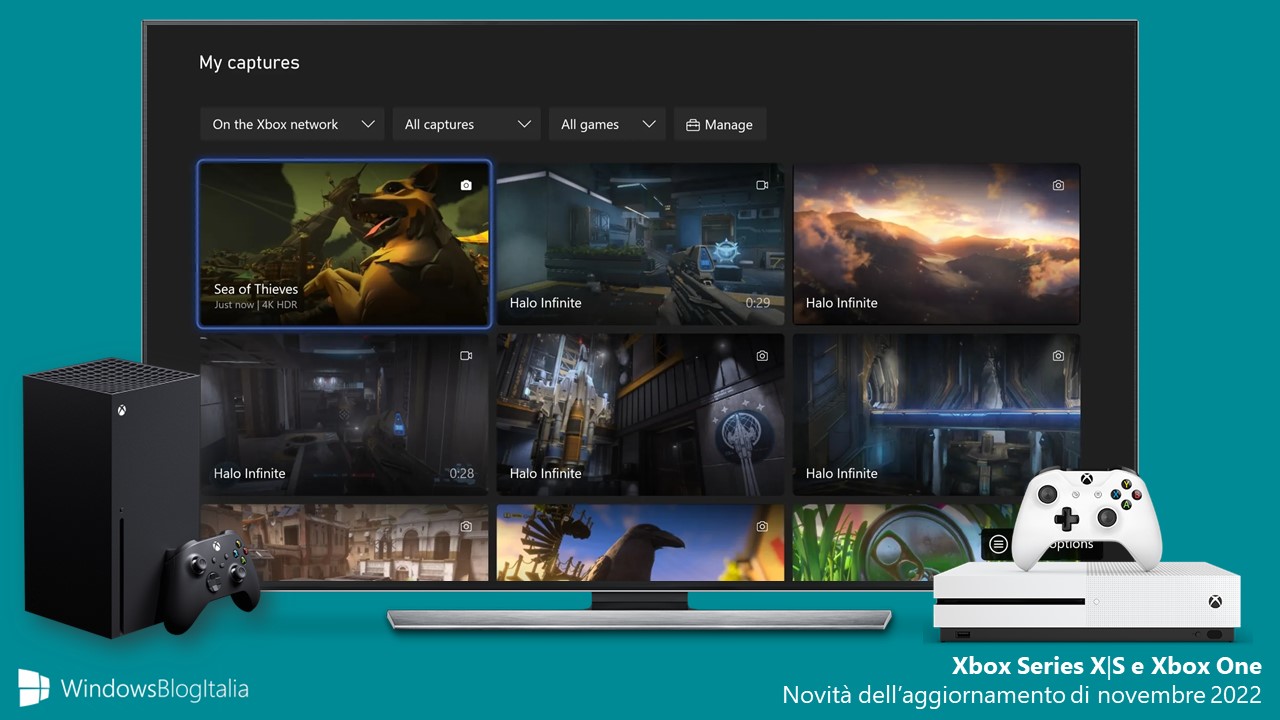The height and width of the screenshot is (720, 1280).
Task: Open the 'On the Xbox network' dropdown
Action: point(292,124)
